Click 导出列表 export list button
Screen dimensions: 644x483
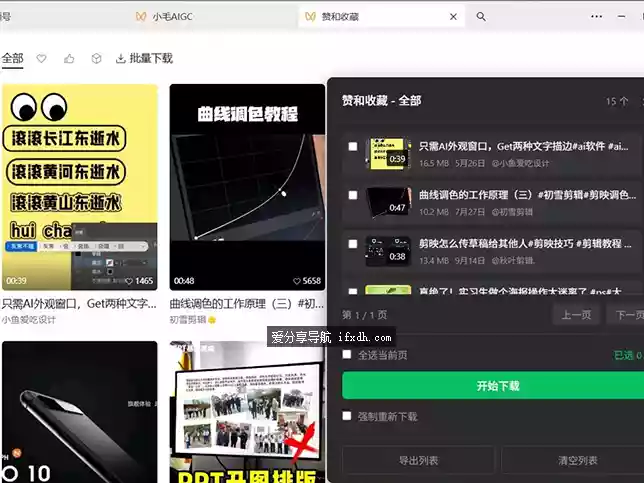click(x=418, y=460)
